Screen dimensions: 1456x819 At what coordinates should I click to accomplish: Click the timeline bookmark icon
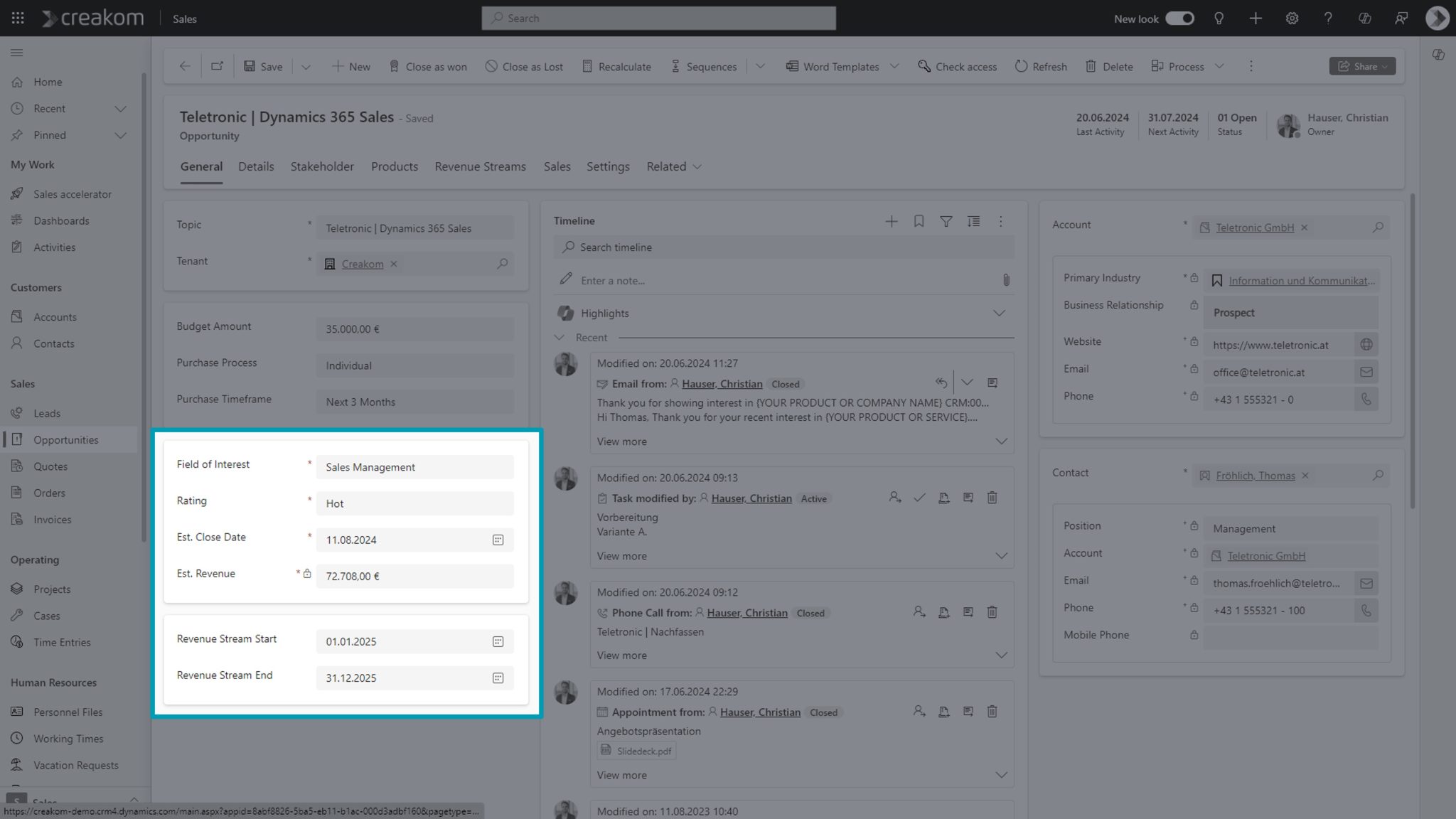[x=919, y=221]
